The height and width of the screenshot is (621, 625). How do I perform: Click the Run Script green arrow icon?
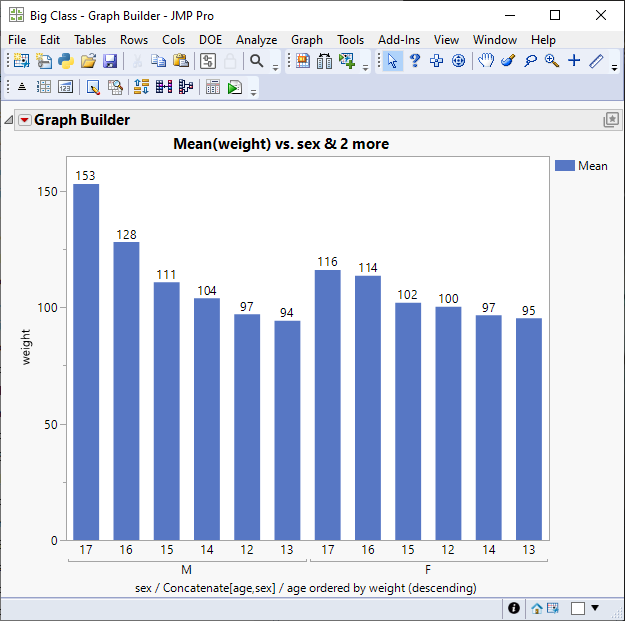(234, 88)
